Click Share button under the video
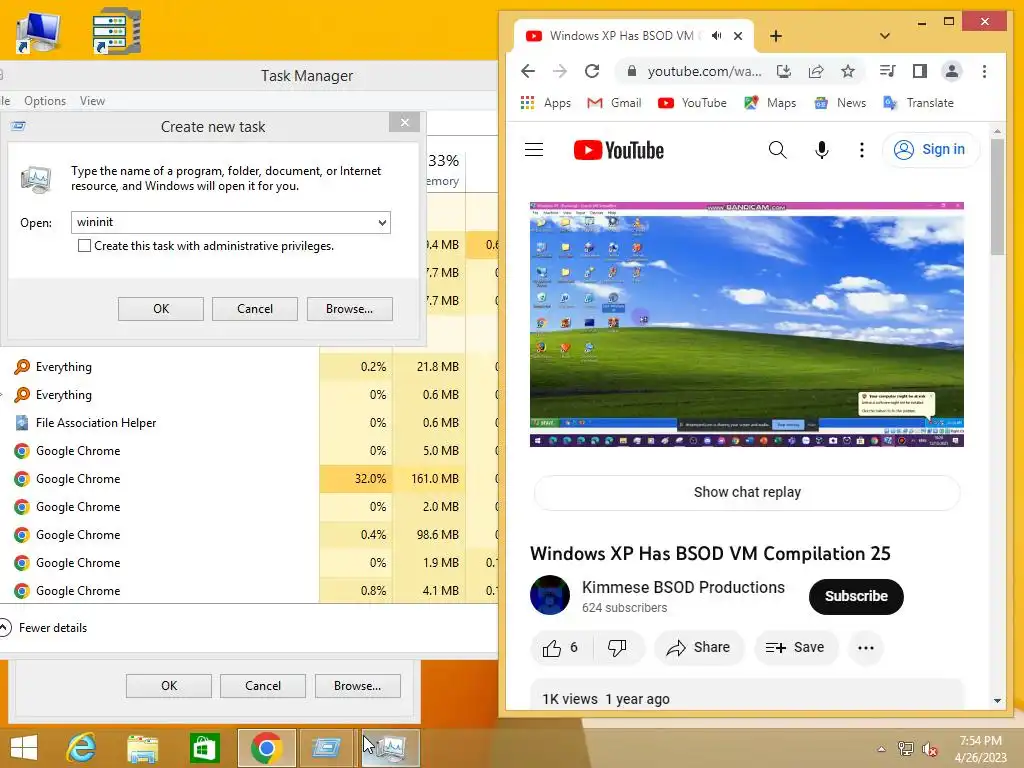 [698, 647]
